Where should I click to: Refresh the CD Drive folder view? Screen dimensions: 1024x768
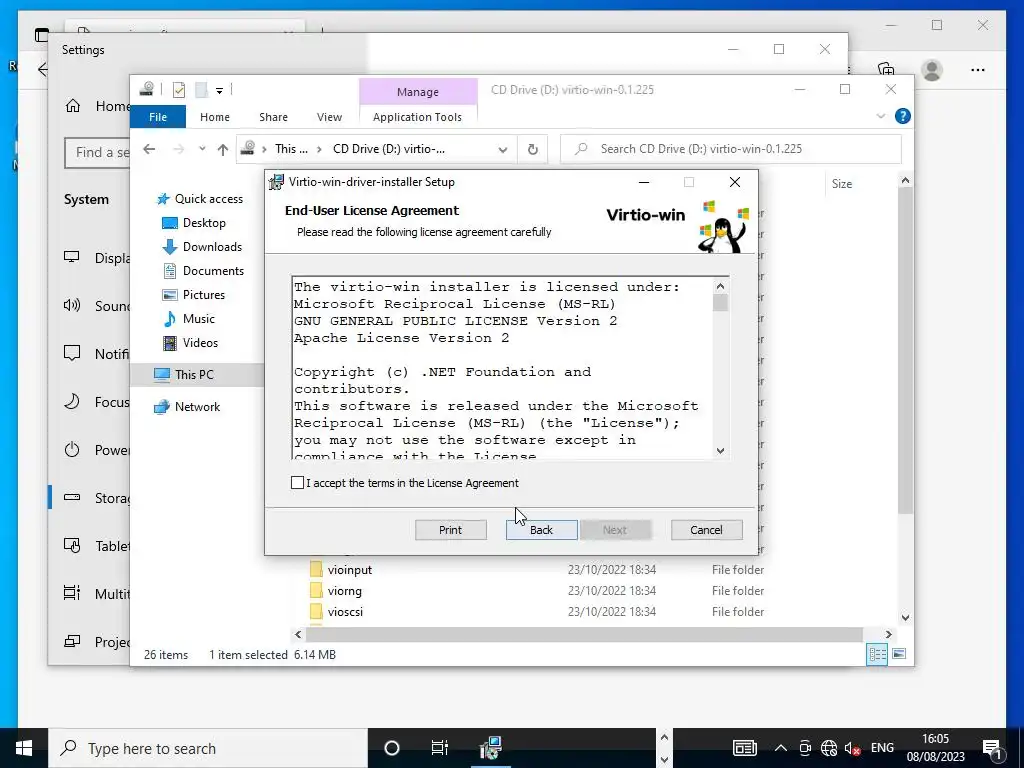point(533,150)
